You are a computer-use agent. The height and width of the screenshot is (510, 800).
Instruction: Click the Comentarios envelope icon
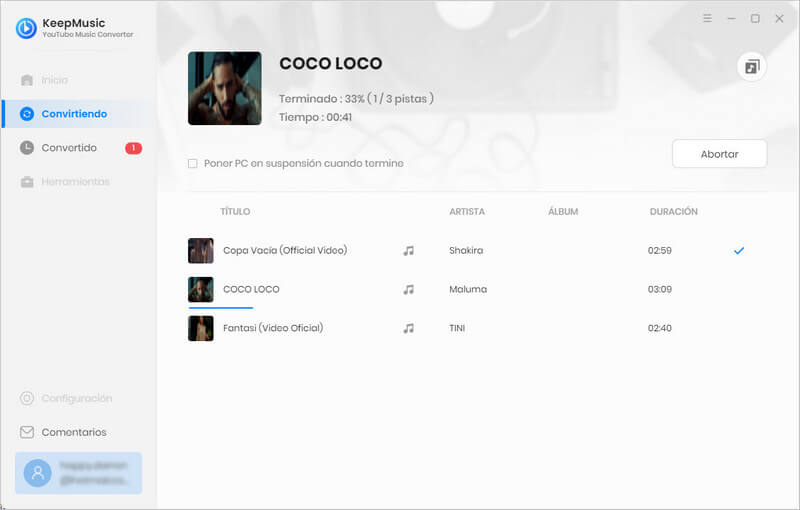(x=27, y=432)
